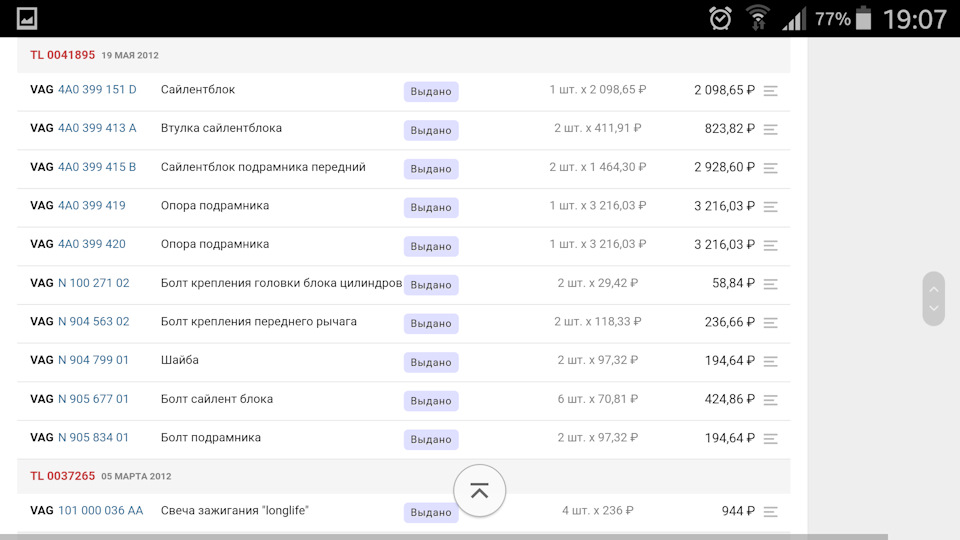Open row menu icon for Втулка сайлентблока
Screen dimensions: 960x540
click(x=770, y=129)
